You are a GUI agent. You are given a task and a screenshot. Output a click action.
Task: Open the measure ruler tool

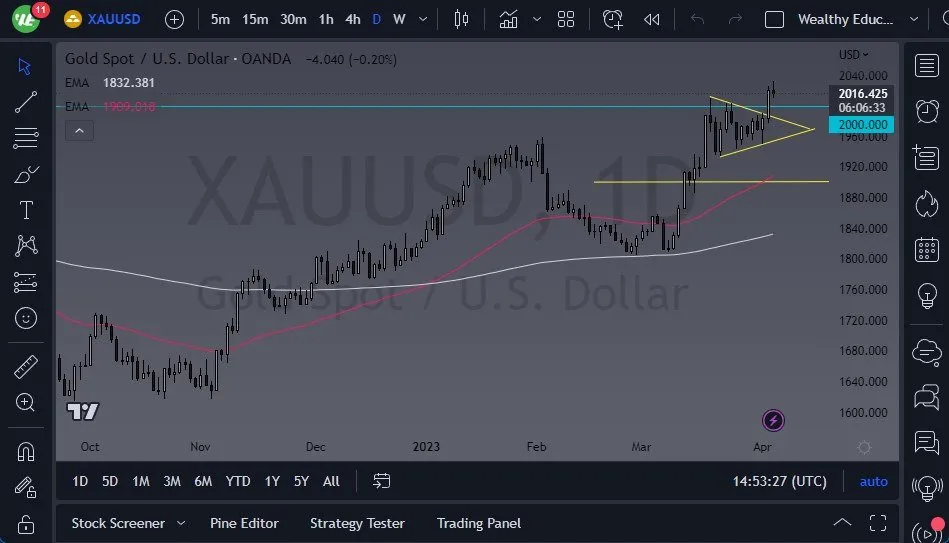click(x=25, y=367)
